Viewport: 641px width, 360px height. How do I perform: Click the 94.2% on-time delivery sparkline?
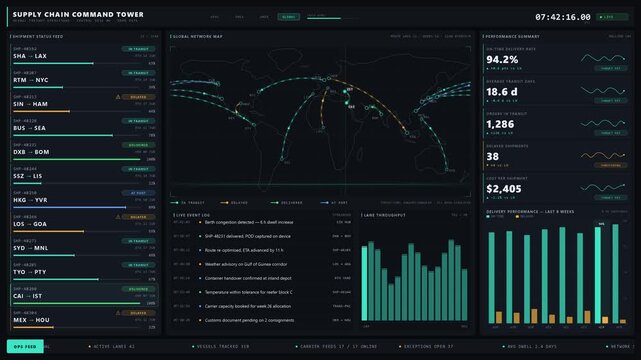(x=603, y=58)
